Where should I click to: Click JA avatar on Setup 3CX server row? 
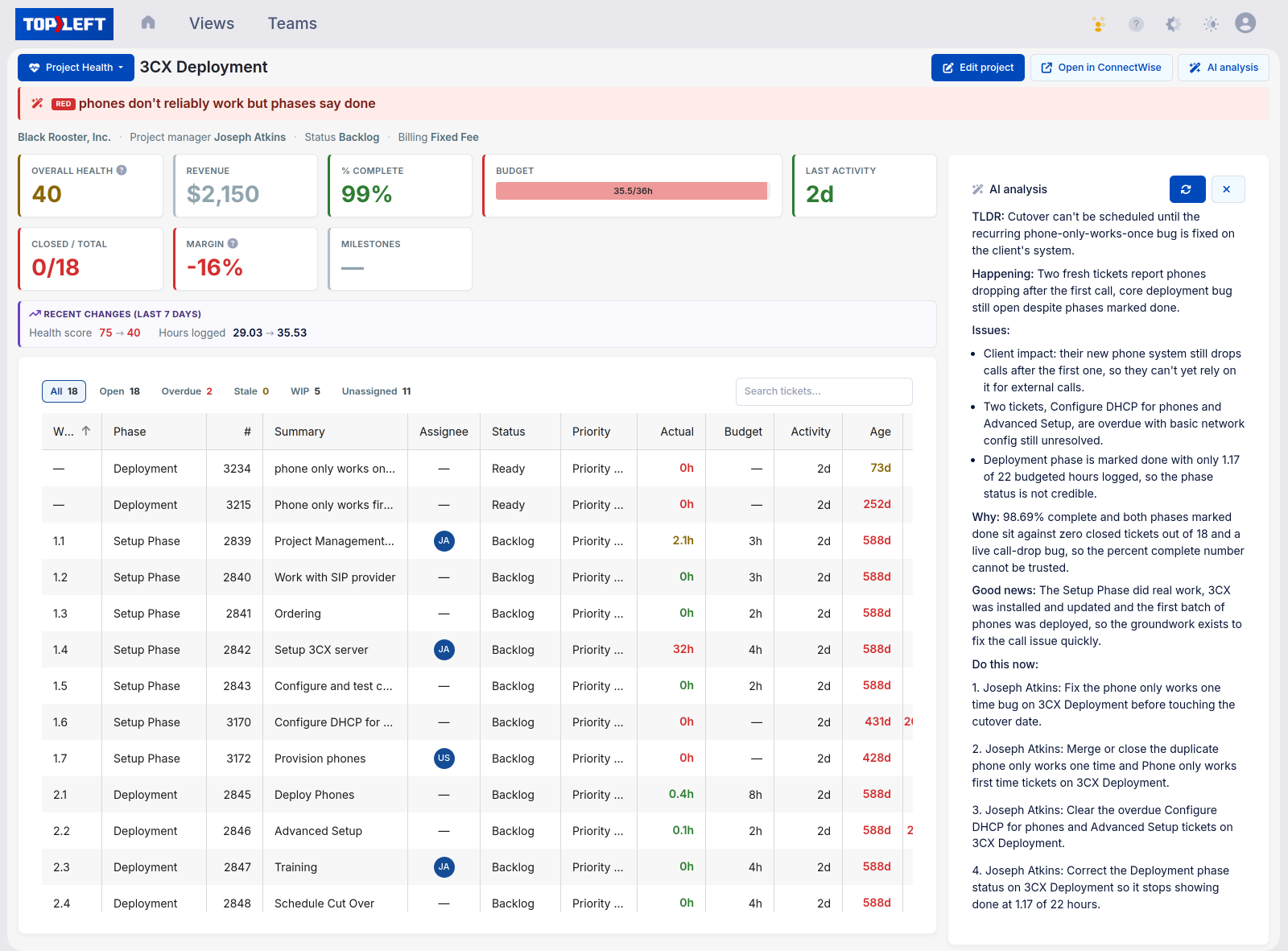point(444,650)
